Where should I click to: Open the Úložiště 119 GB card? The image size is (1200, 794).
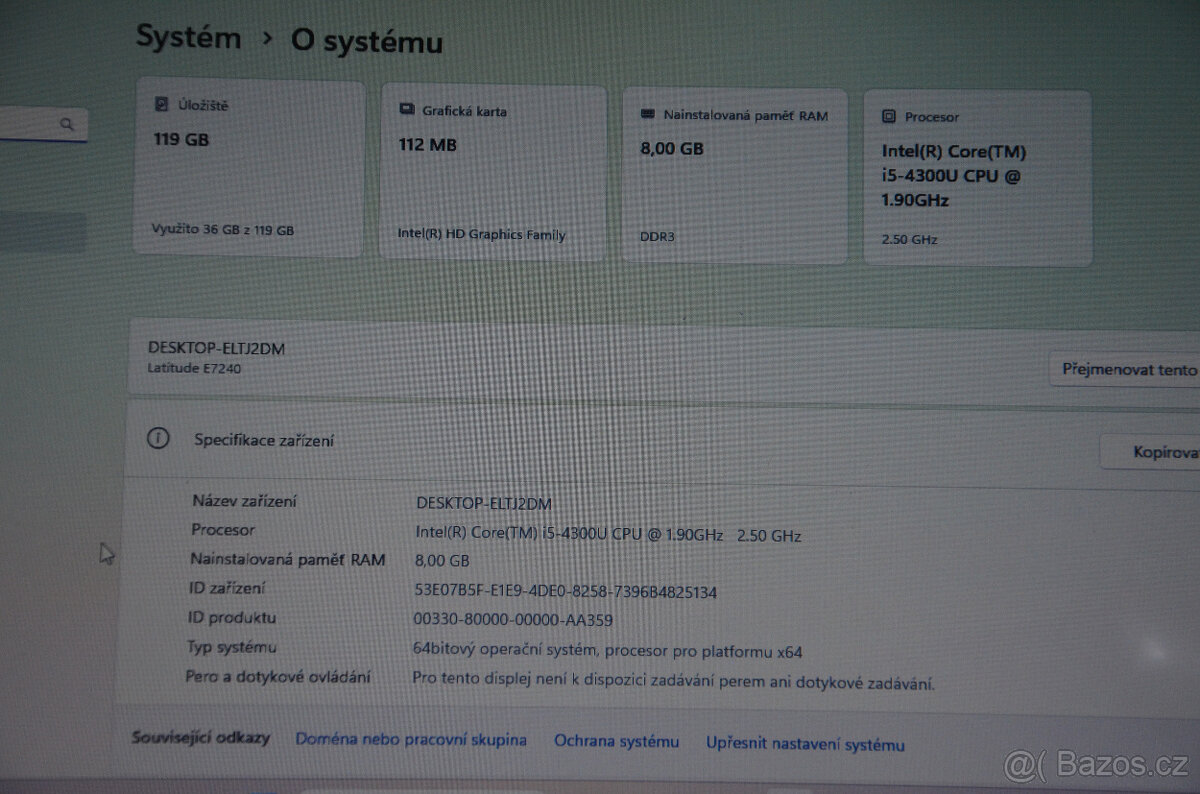coord(249,168)
